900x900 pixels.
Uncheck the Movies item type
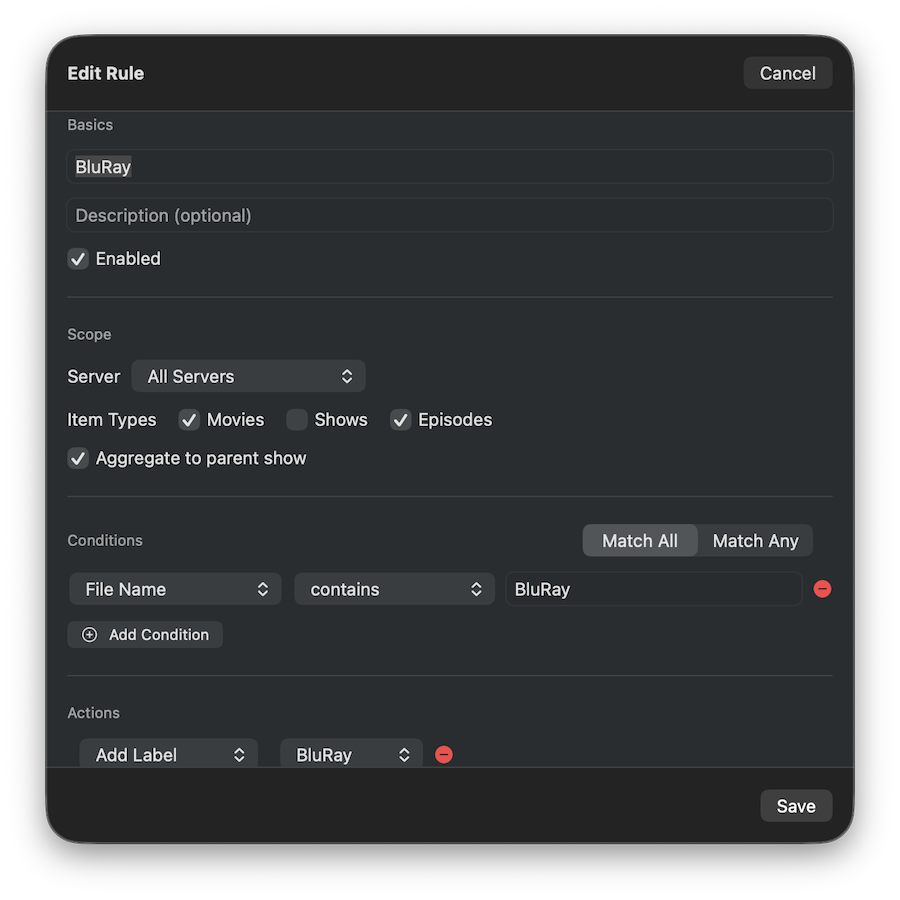(x=189, y=420)
